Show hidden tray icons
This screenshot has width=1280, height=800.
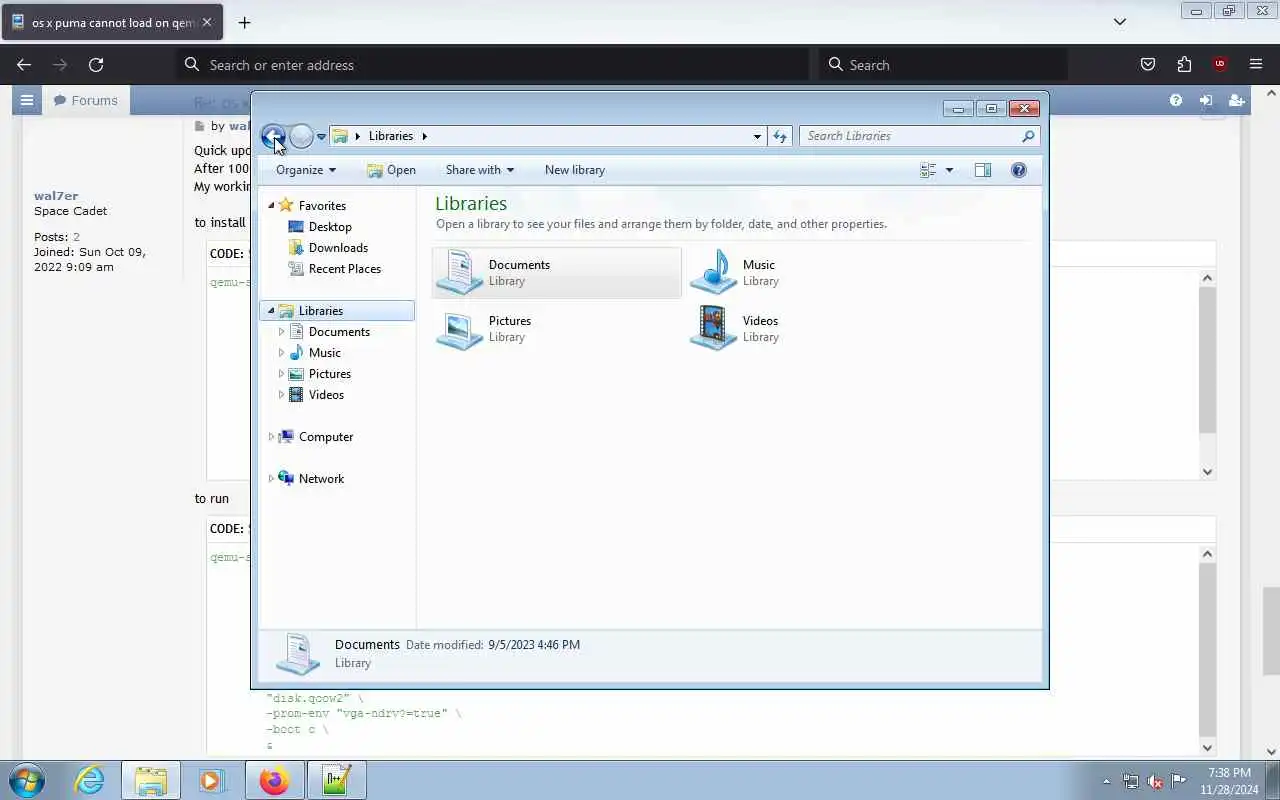pyautogui.click(x=1106, y=781)
